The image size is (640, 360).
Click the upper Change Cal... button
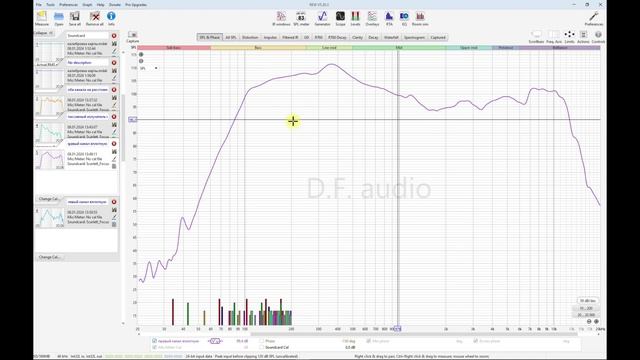coord(49,199)
